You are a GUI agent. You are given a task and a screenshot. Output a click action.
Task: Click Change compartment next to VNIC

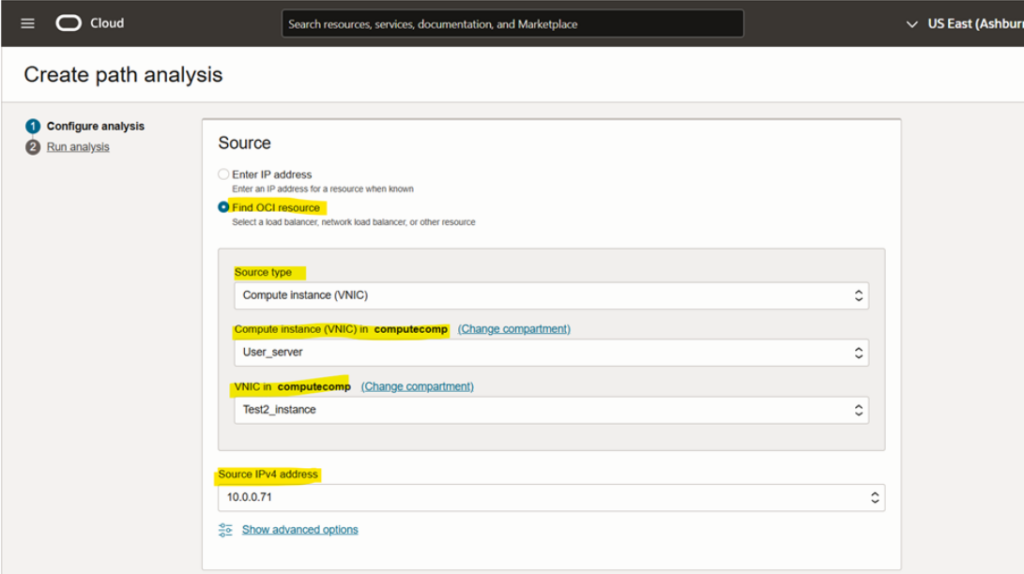click(x=417, y=387)
